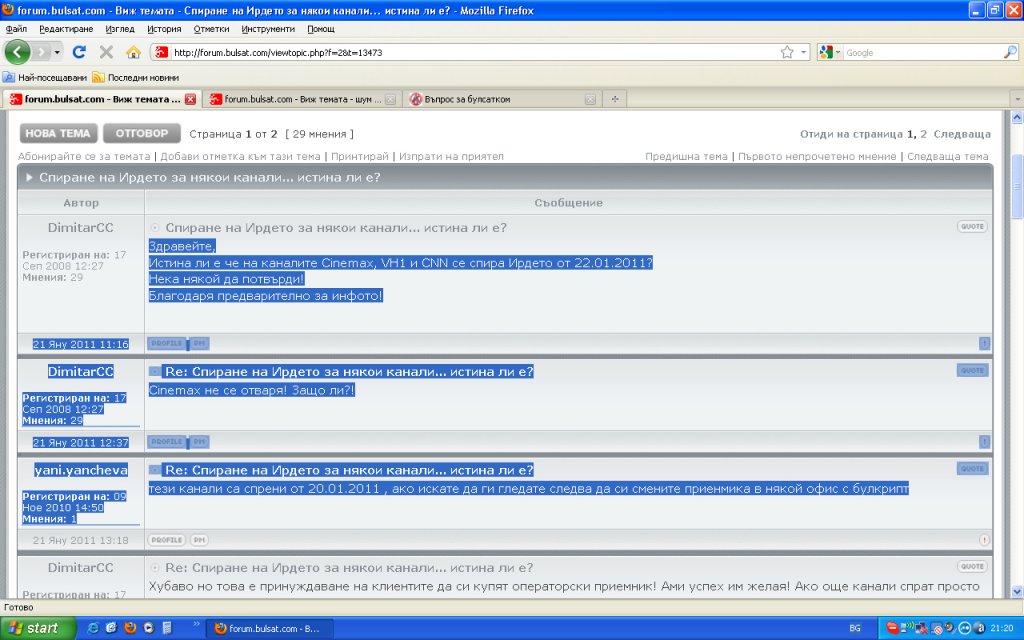Click the scrollbar up arrow
1024x640 pixels.
(1017, 118)
